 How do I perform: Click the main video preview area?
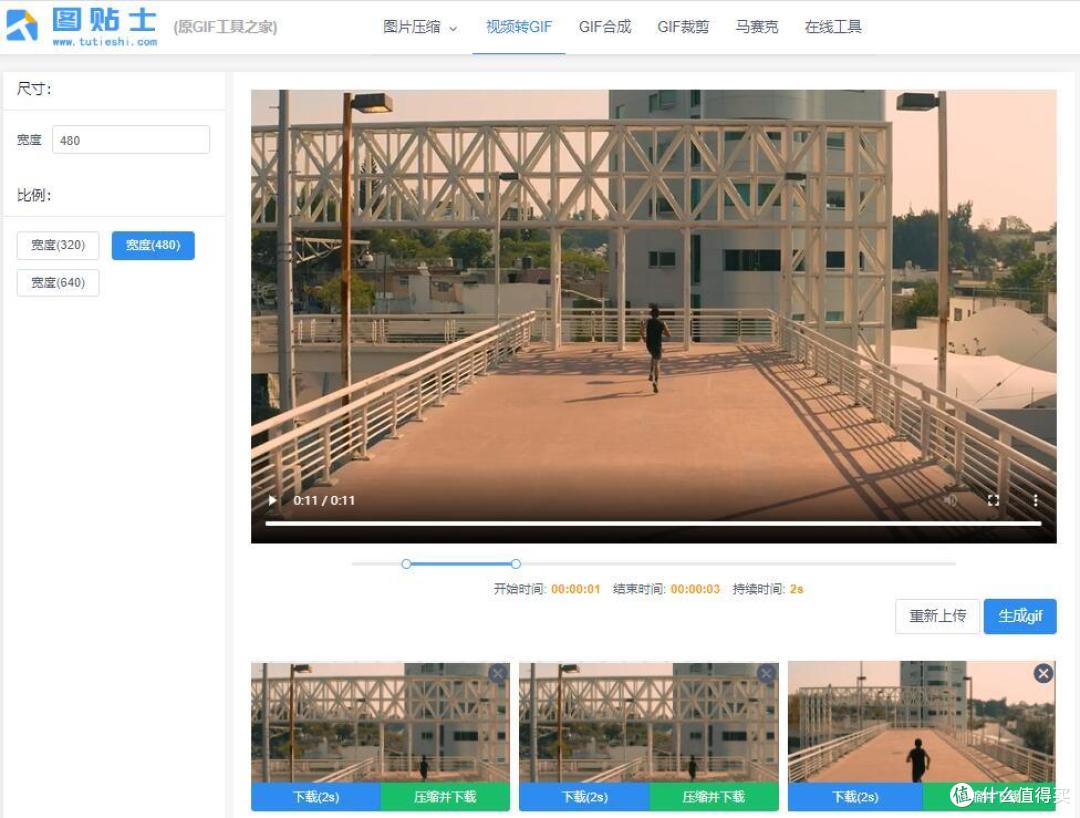(x=654, y=316)
